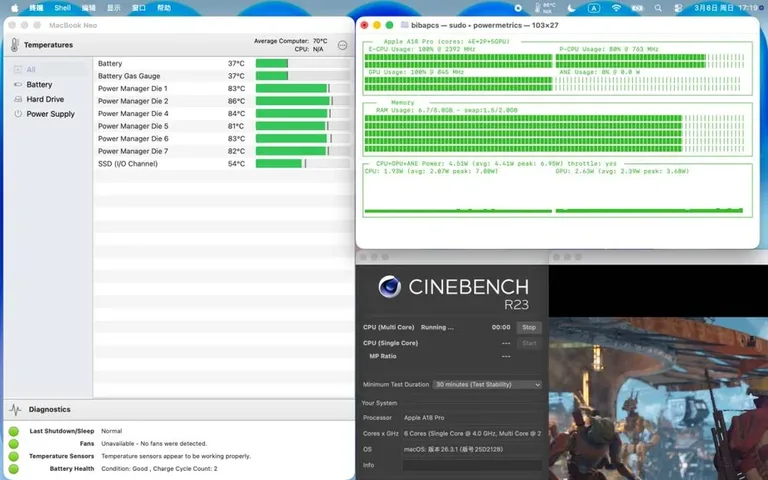Click the input source A icon
The width and height of the screenshot is (768, 480).
pos(594,8)
